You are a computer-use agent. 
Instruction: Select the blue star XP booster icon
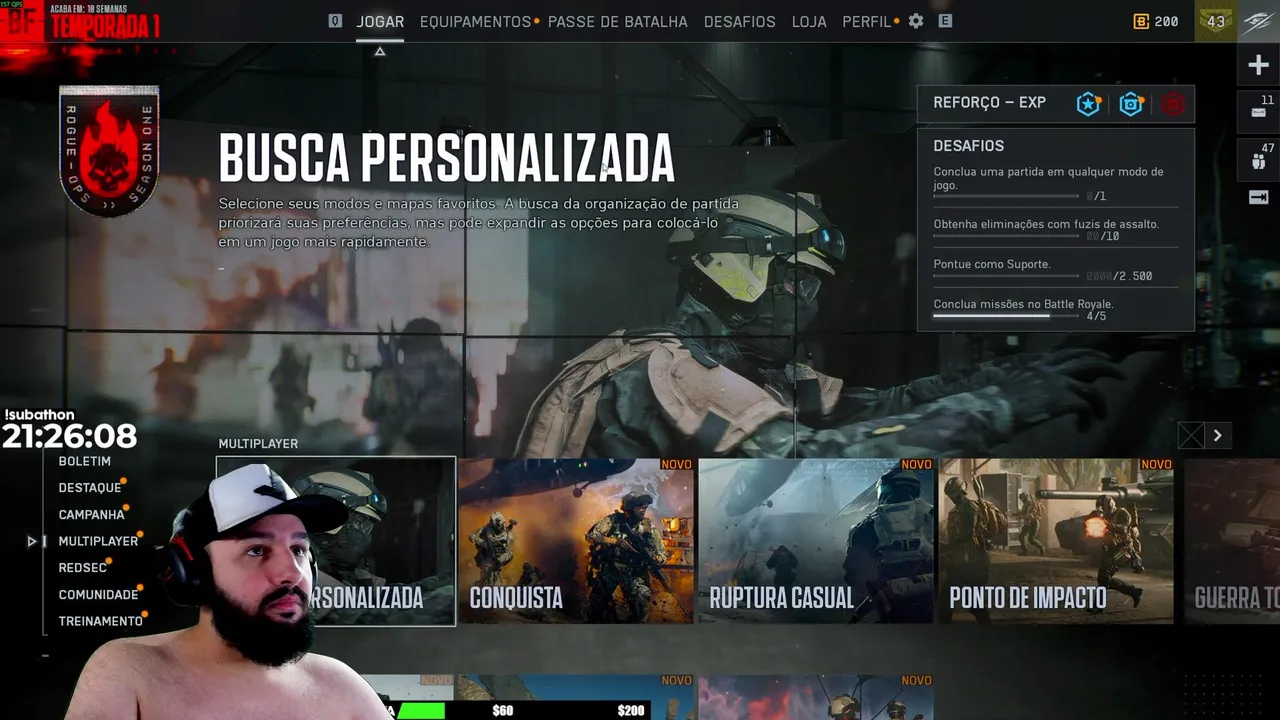(x=1089, y=103)
